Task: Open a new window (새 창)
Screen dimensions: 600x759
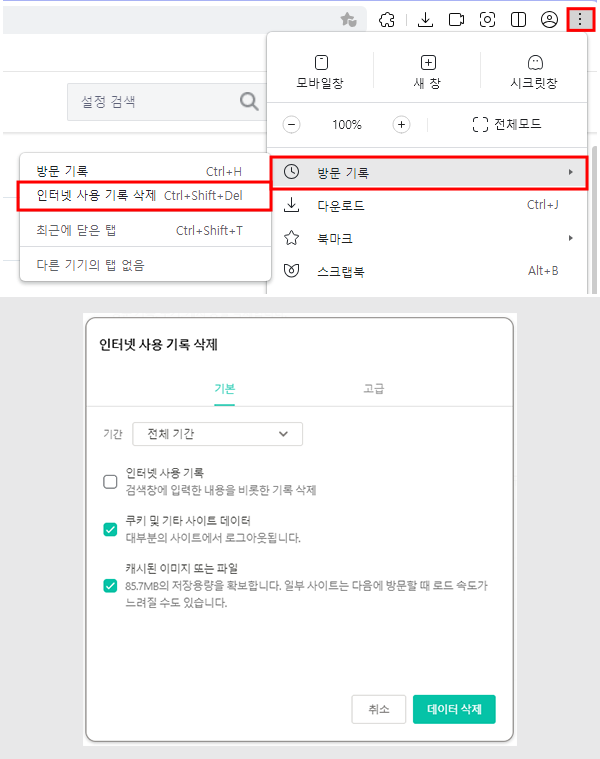Action: [428, 72]
